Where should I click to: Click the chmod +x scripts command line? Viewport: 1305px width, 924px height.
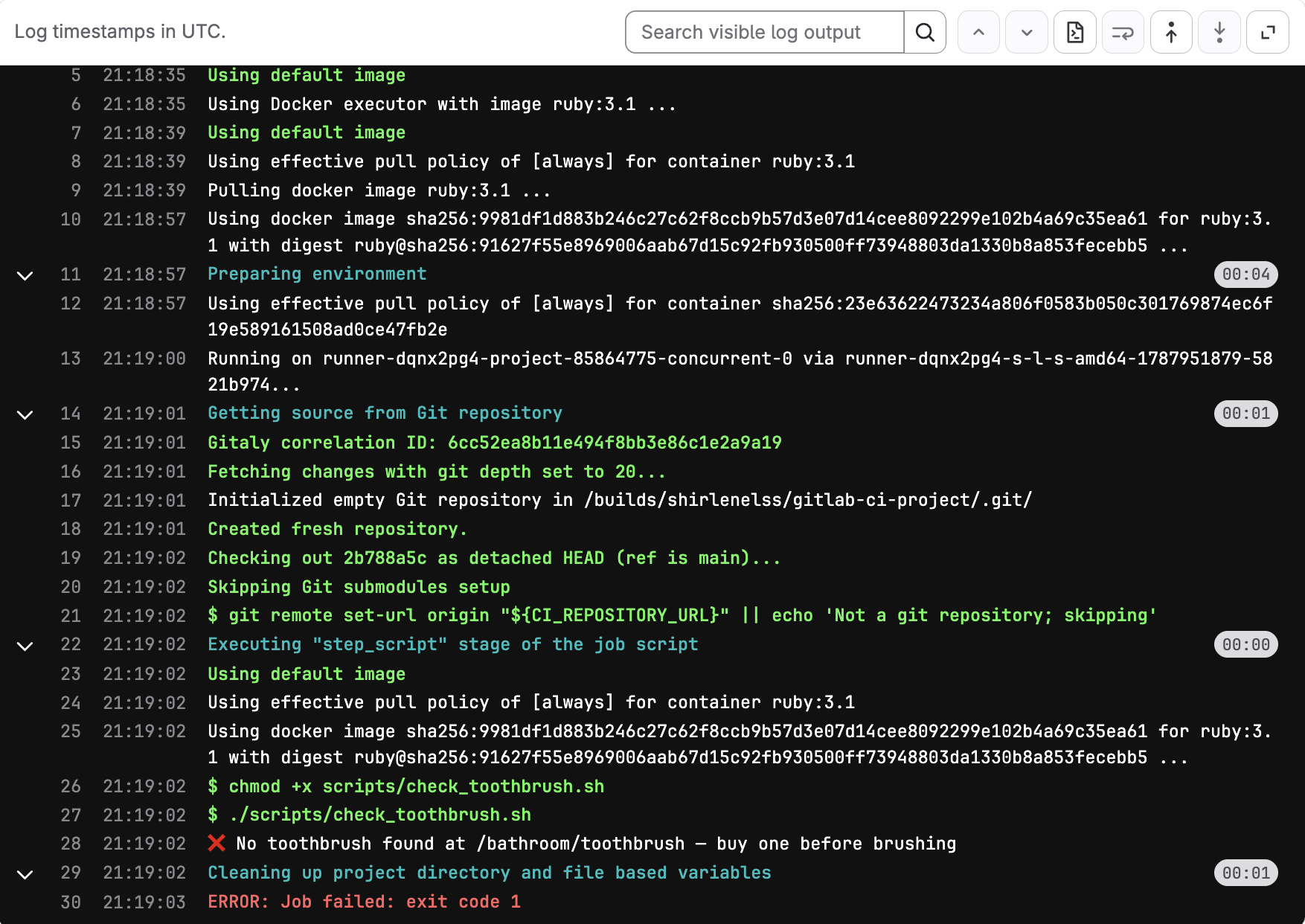click(x=406, y=786)
